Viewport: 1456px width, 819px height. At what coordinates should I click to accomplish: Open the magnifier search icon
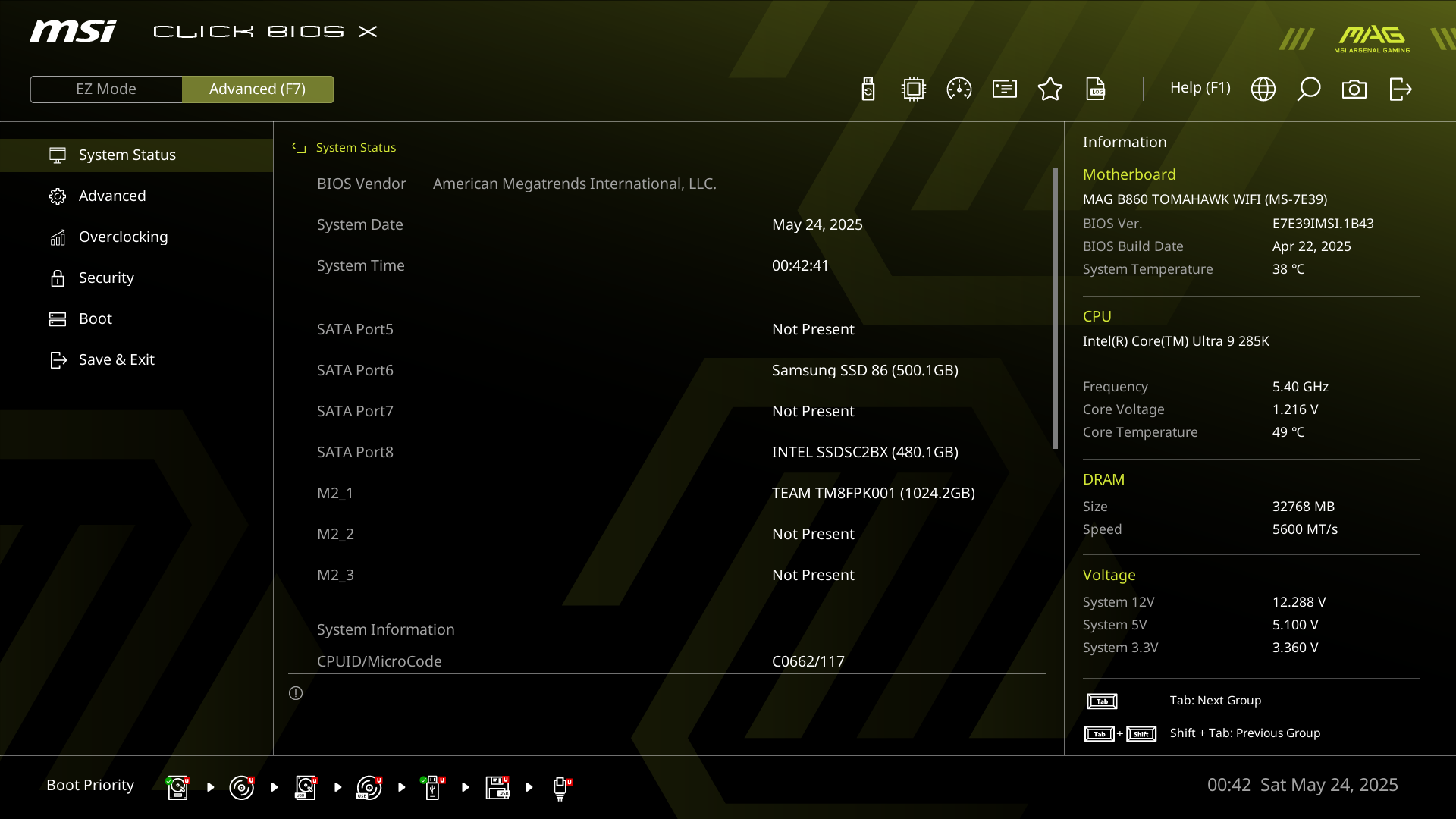(x=1309, y=89)
